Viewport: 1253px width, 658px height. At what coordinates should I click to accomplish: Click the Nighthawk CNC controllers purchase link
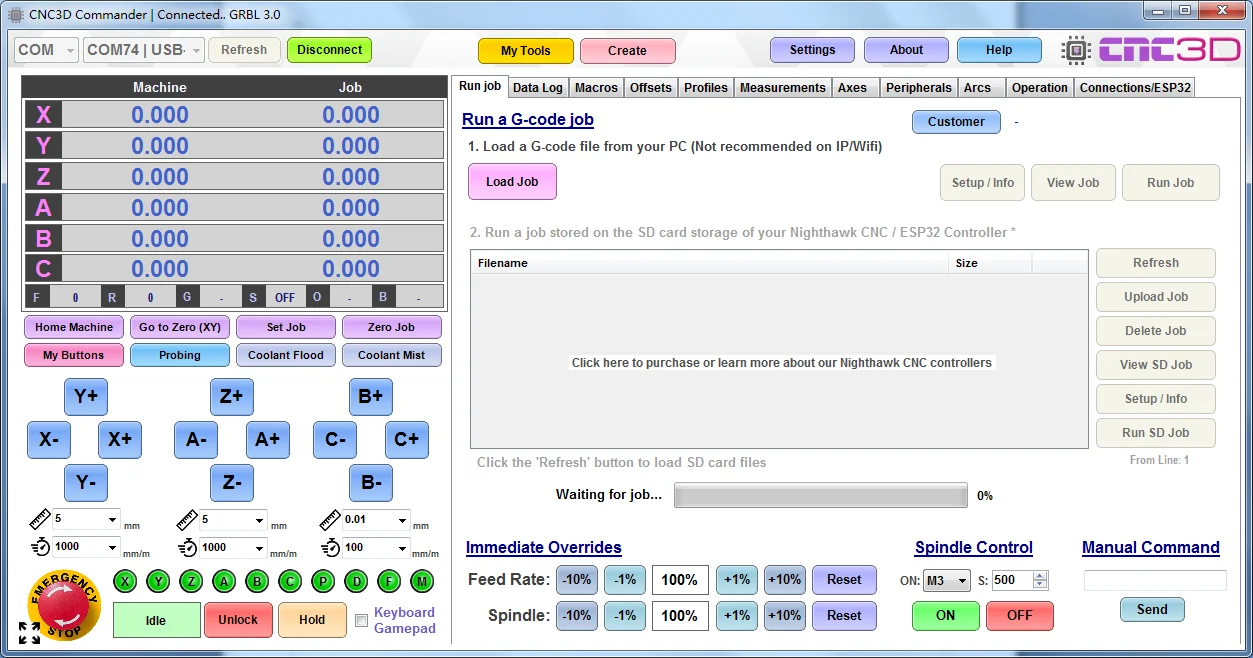tap(782, 363)
